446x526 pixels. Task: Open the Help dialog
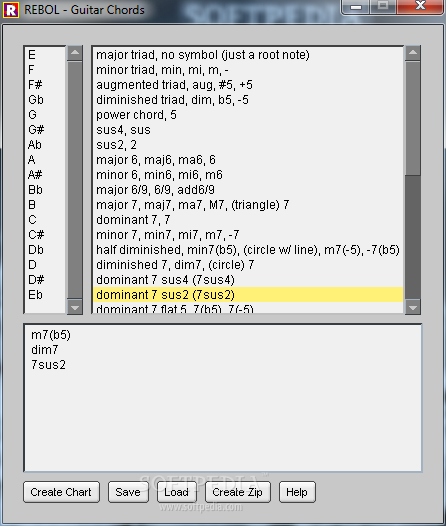pyautogui.click(x=297, y=492)
